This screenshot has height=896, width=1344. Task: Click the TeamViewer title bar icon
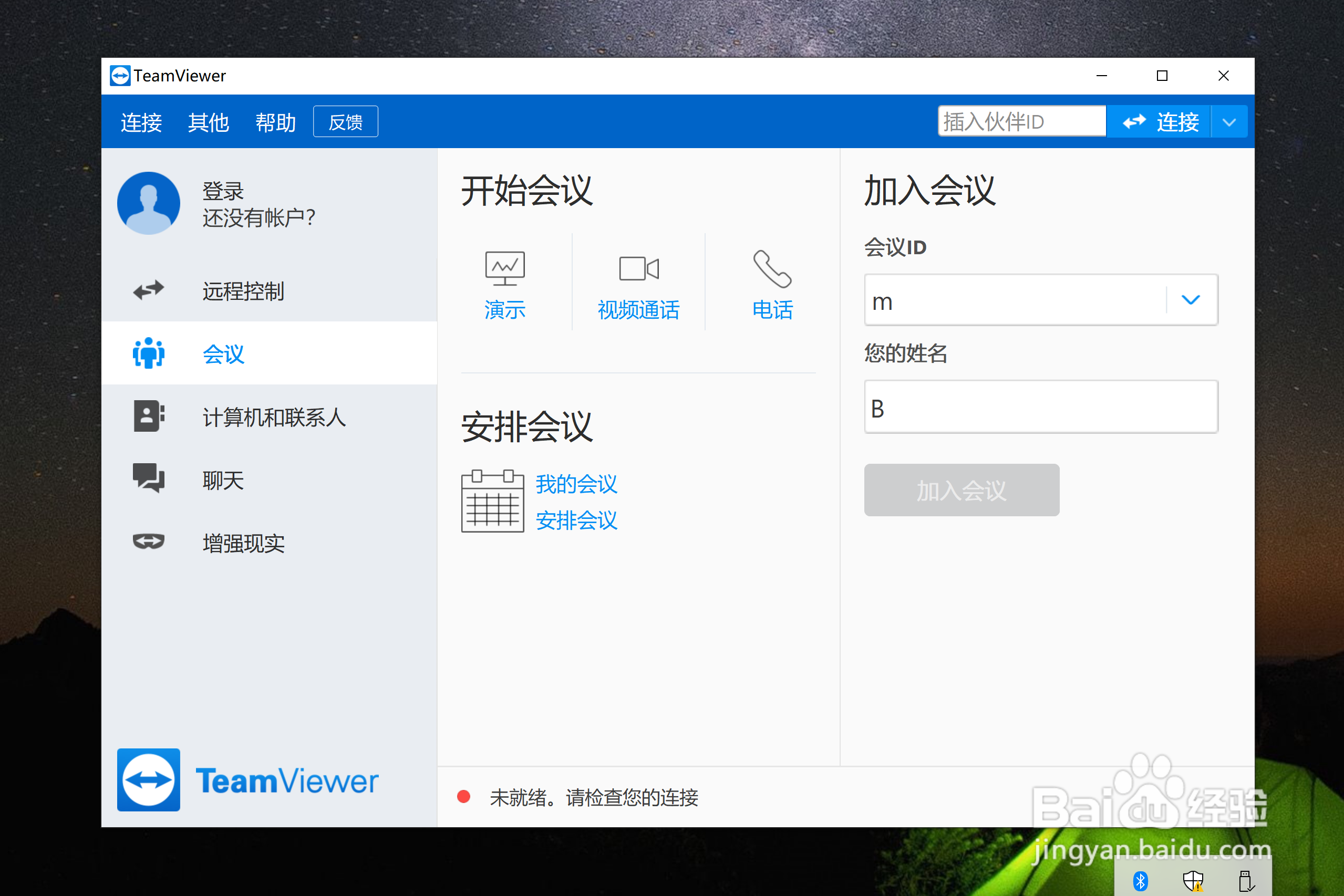tap(120, 76)
